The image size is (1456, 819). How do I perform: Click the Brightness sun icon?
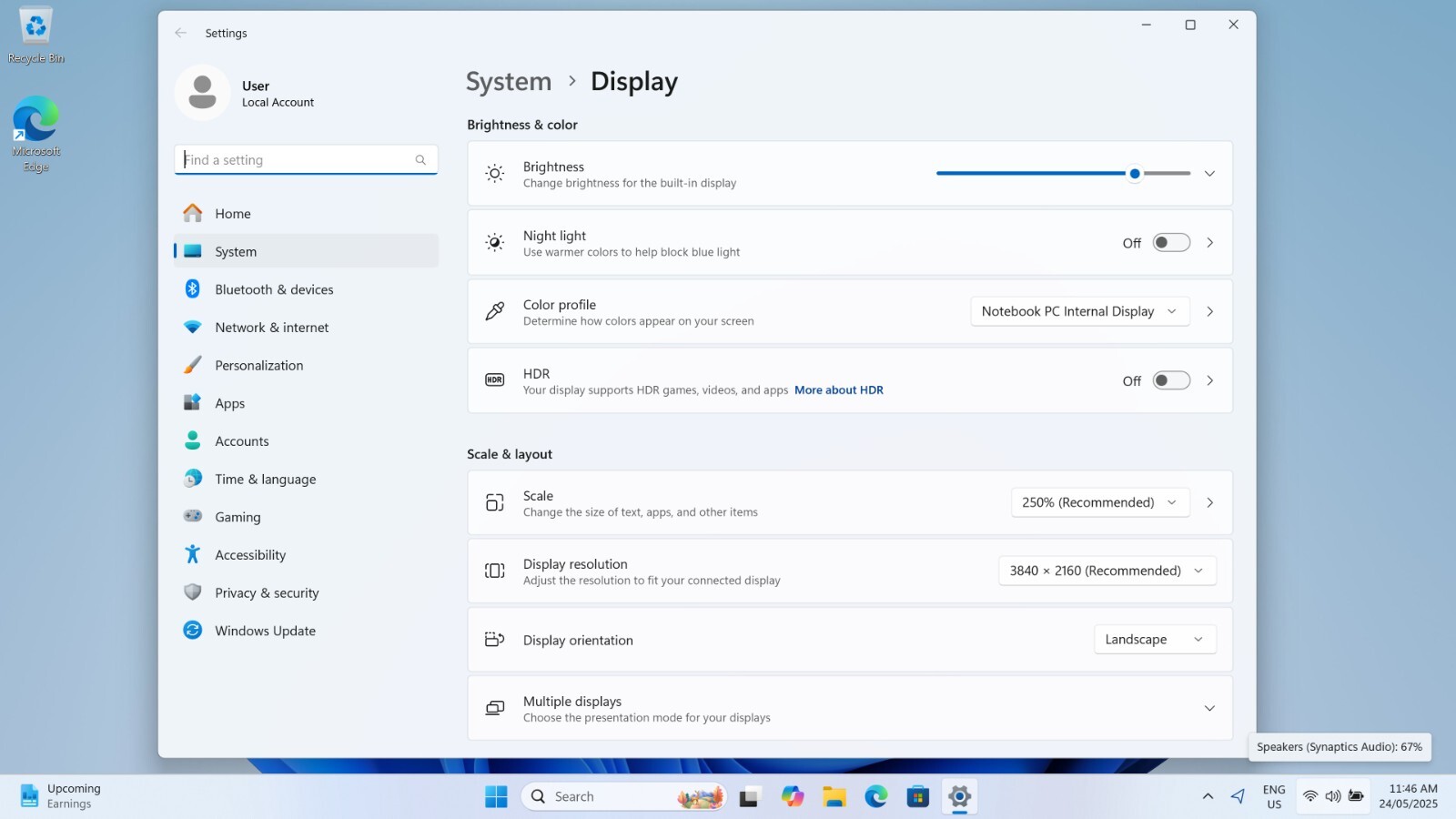pos(494,174)
